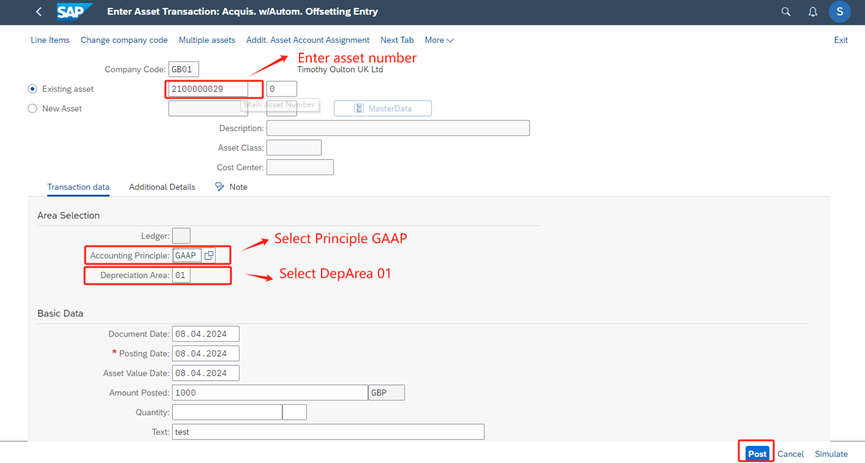The image size is (865, 463).
Task: Select the Transaction data tab
Action: [x=78, y=187]
